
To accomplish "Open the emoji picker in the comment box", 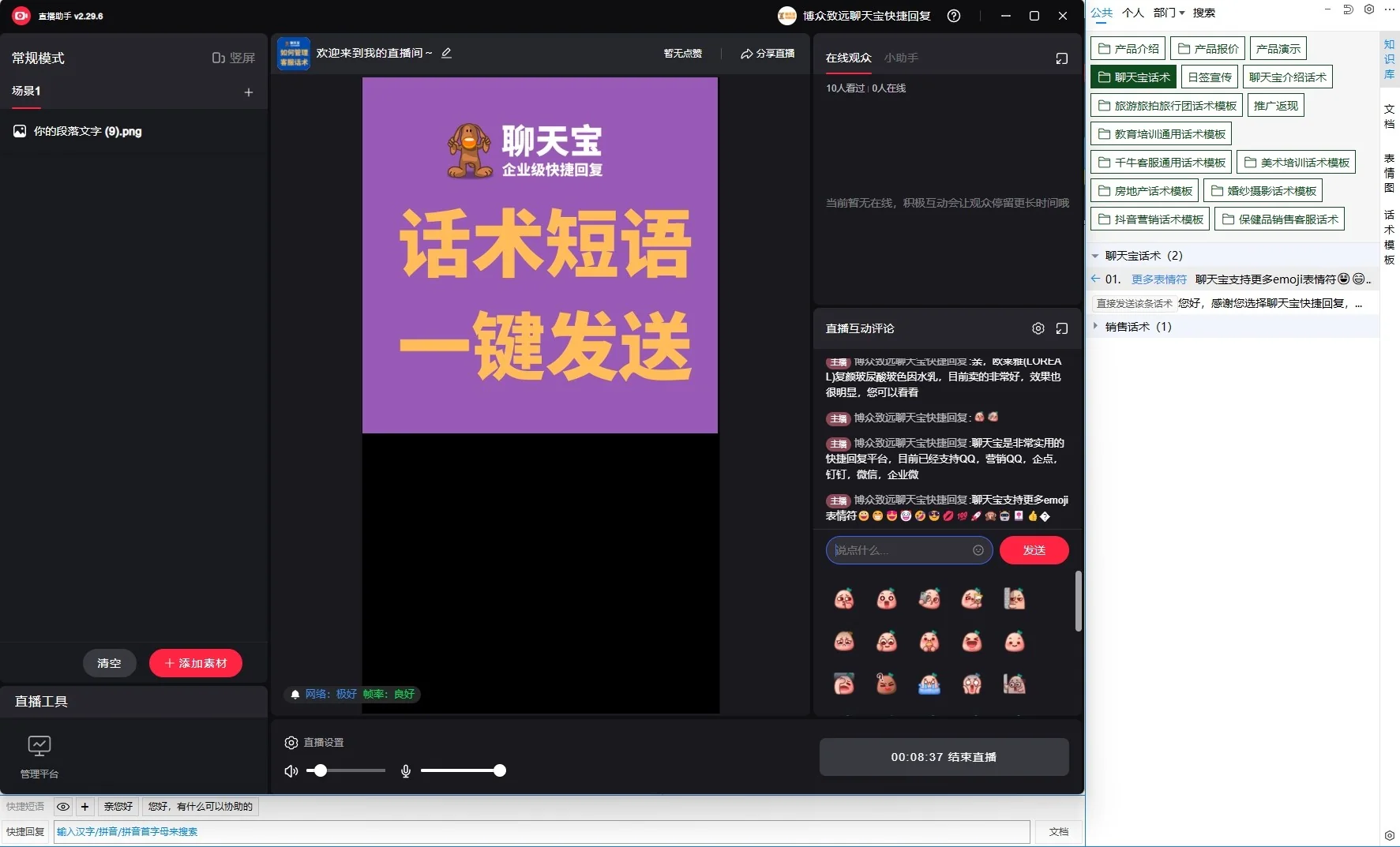I will (x=978, y=550).
